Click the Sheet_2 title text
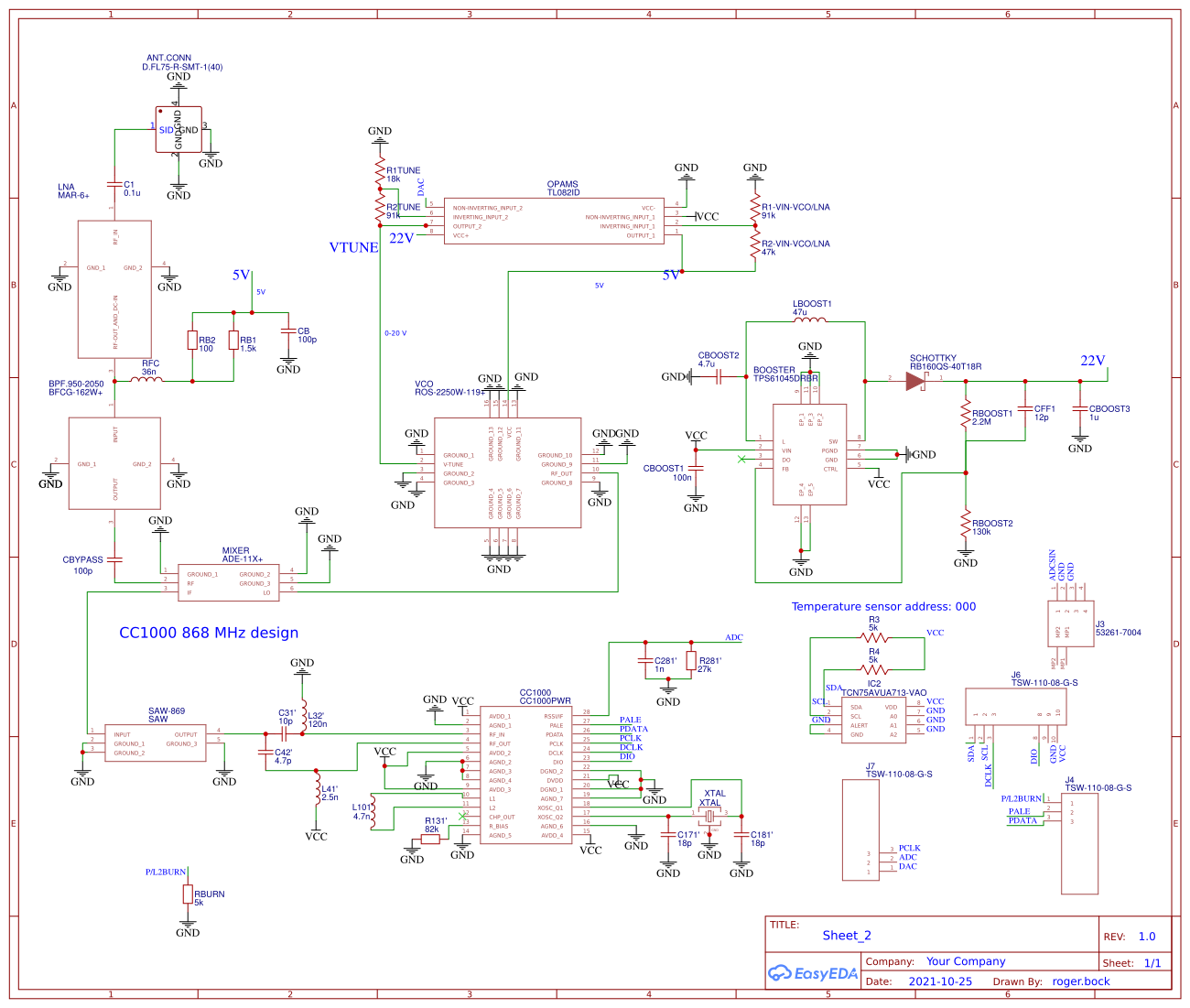Image resolution: width=1190 pixels, height=1008 pixels. 846,936
